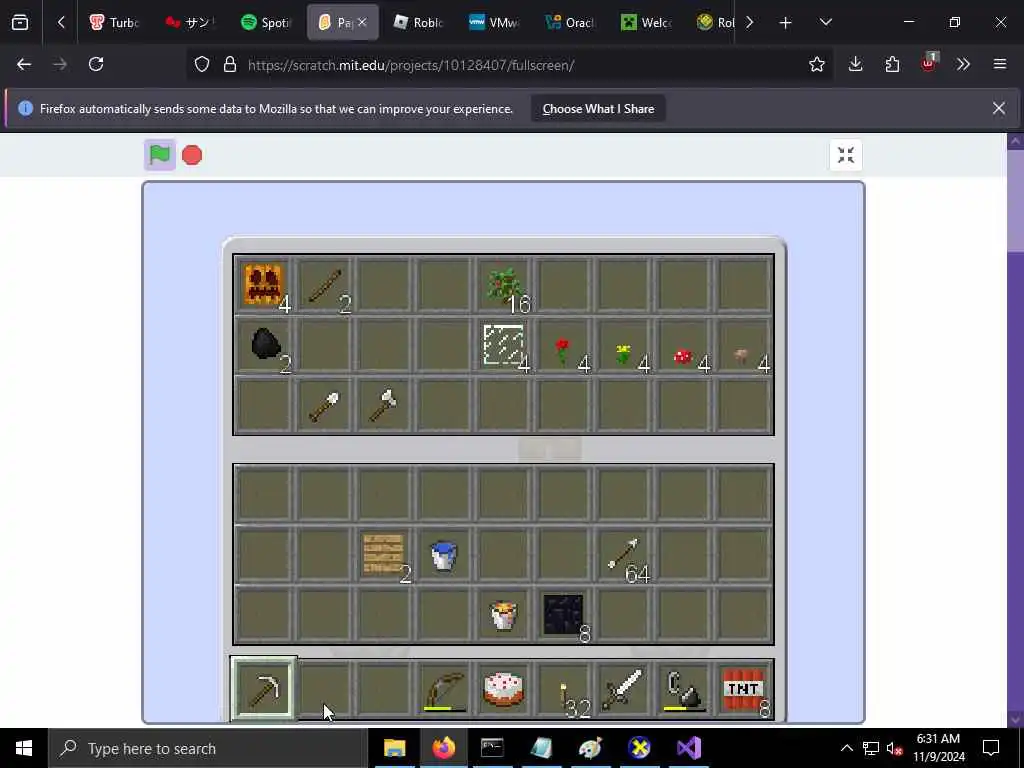Open a new browser tab
Viewport: 1024px width, 768px height.
[786, 23]
